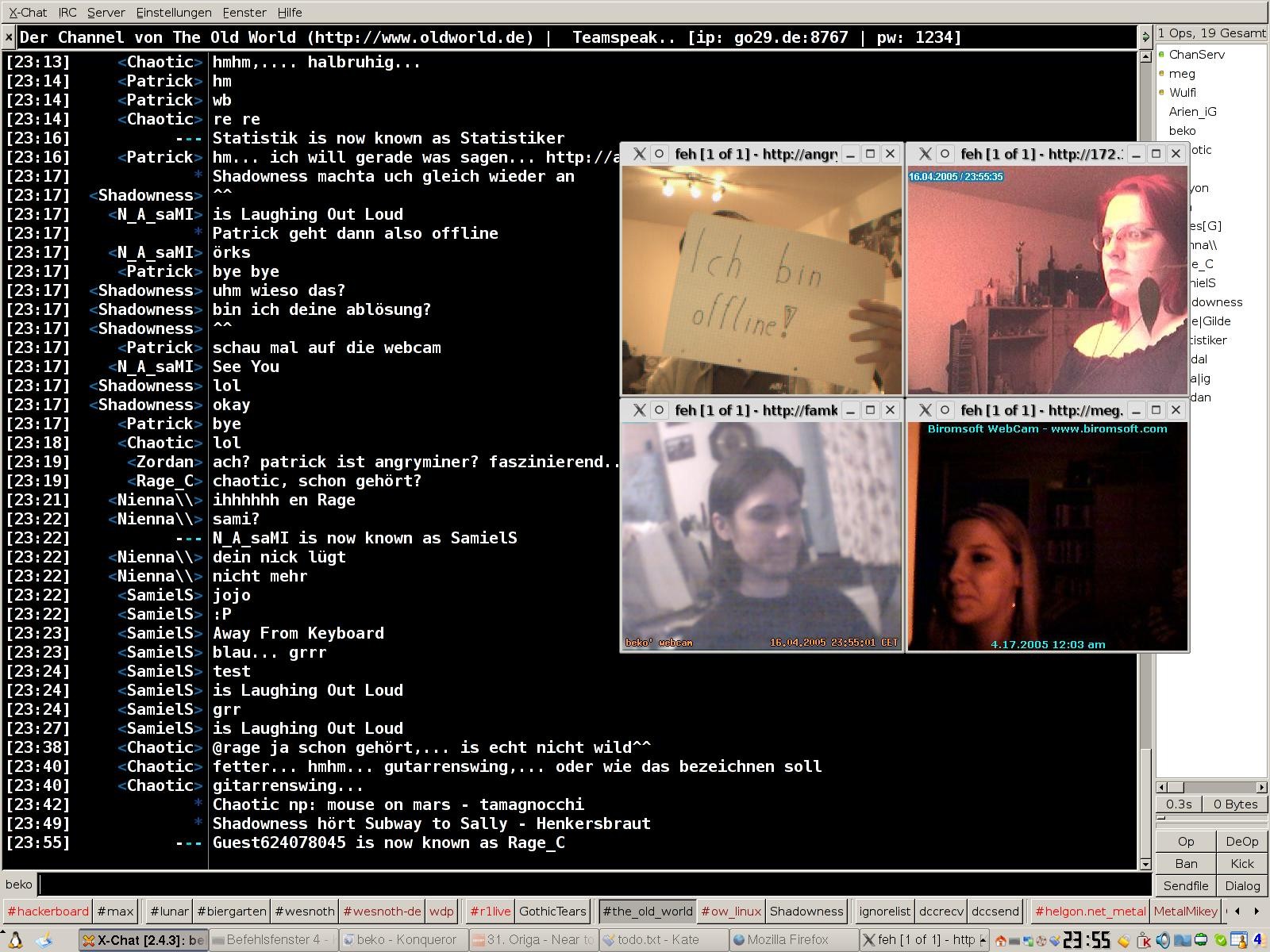Toggle sticky button on angry feh window
This screenshot has width=1270, height=952.
tap(659, 154)
